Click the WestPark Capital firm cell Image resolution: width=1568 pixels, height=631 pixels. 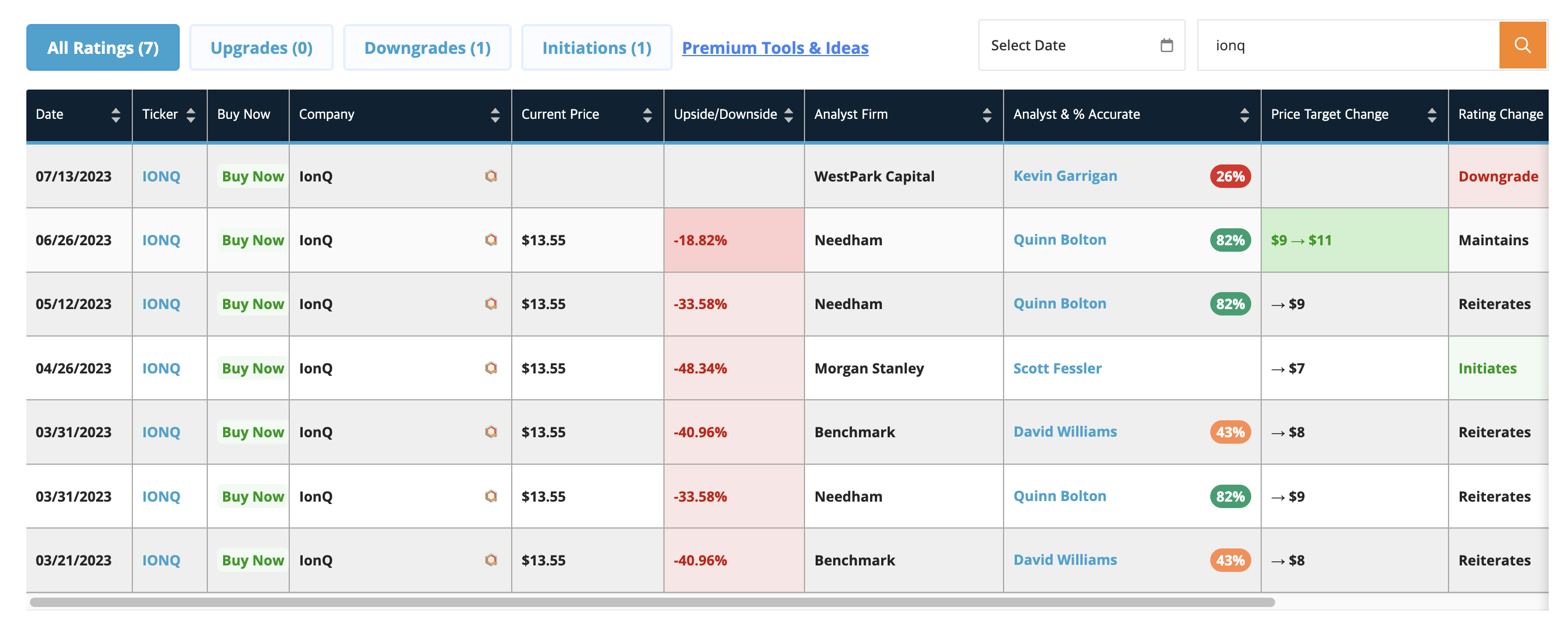[x=903, y=176]
